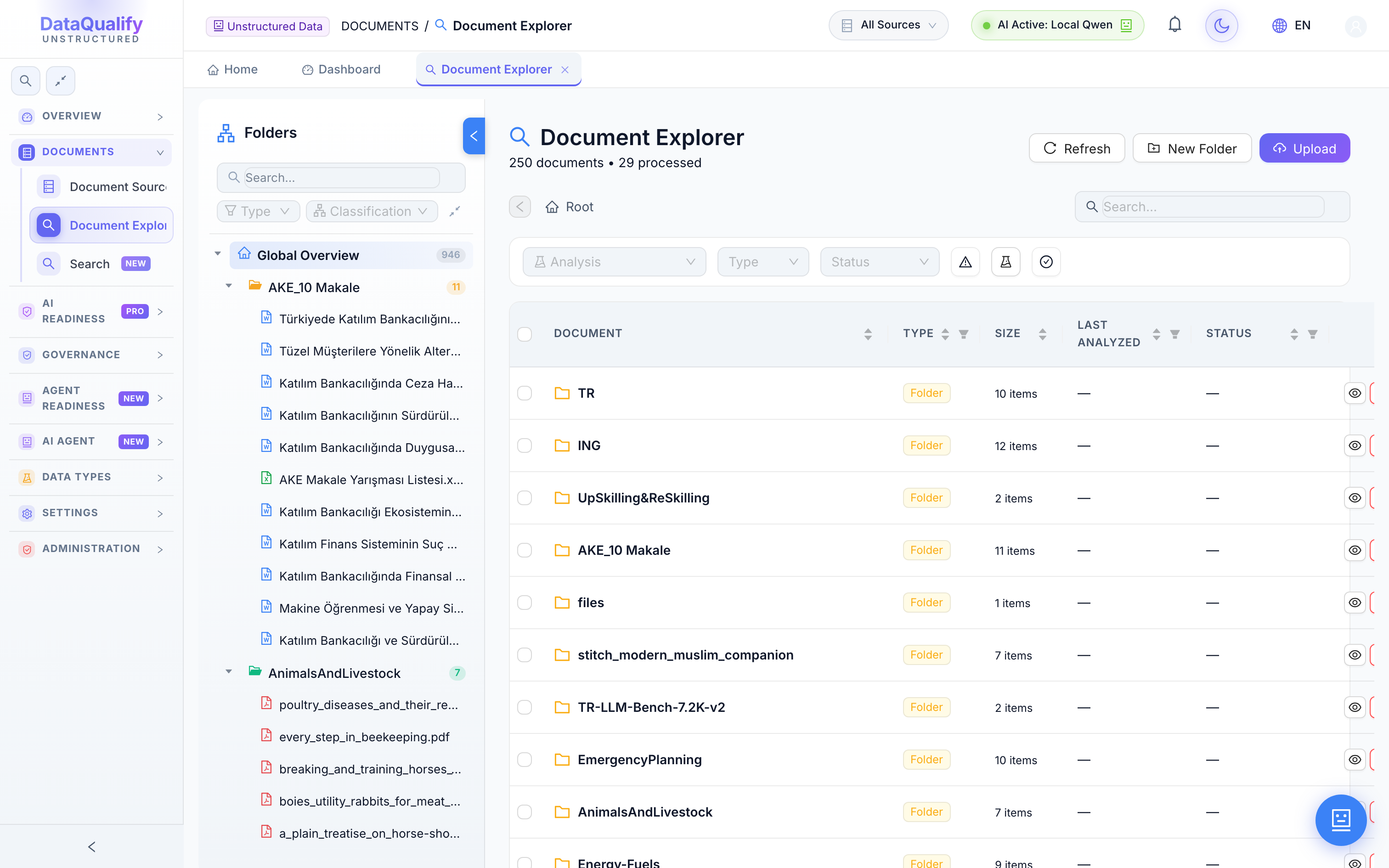Open the All Sources dropdown

(x=888, y=25)
